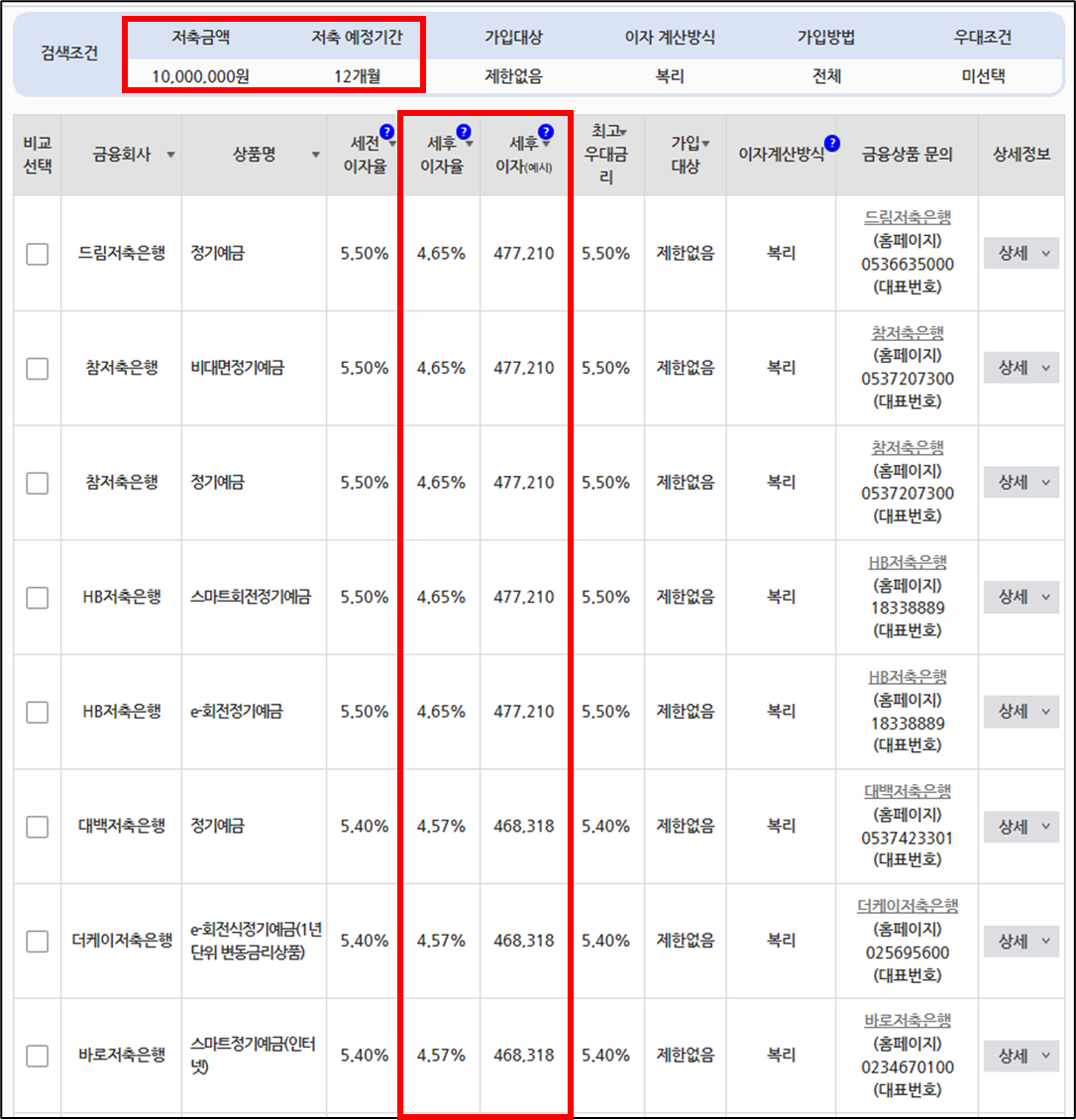Select the 12개월 savings period value
1076x1120 pixels.
(357, 75)
